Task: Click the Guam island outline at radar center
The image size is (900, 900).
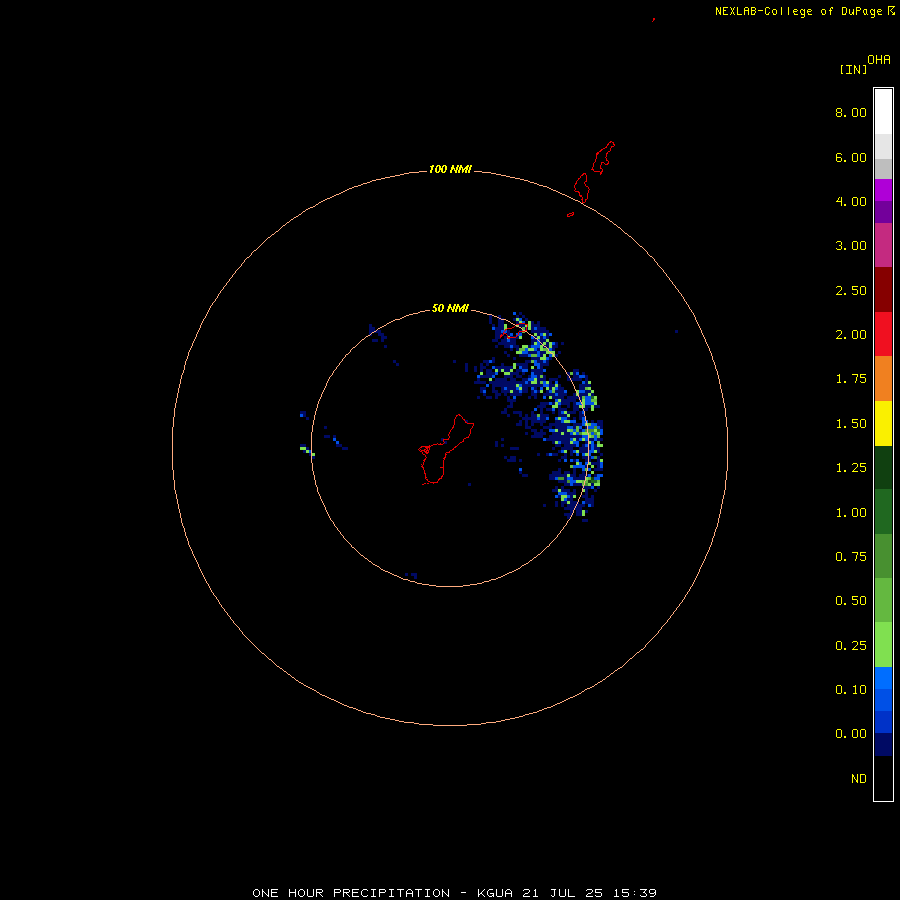Action: [446, 449]
